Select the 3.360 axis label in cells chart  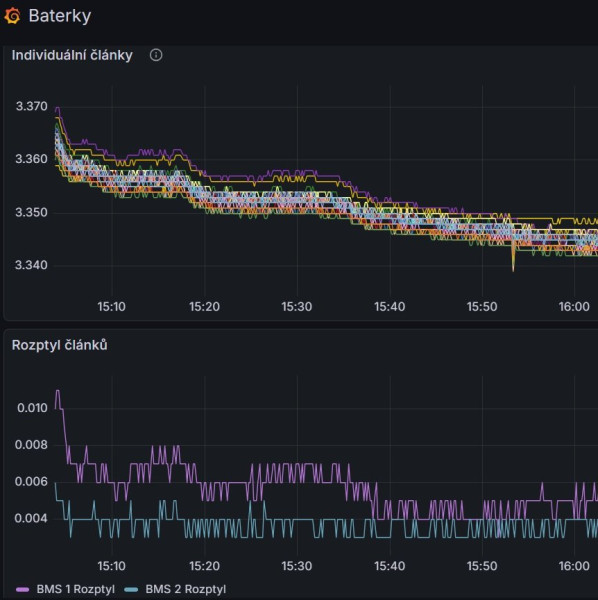tap(31, 159)
